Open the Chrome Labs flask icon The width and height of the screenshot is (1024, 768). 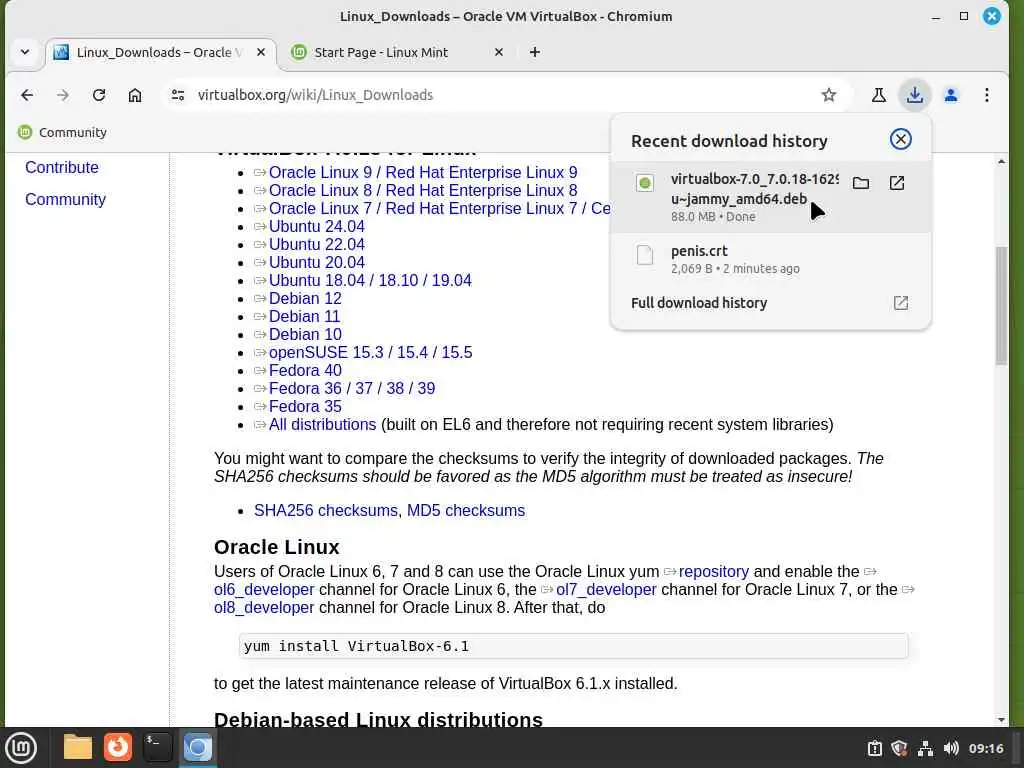878,95
